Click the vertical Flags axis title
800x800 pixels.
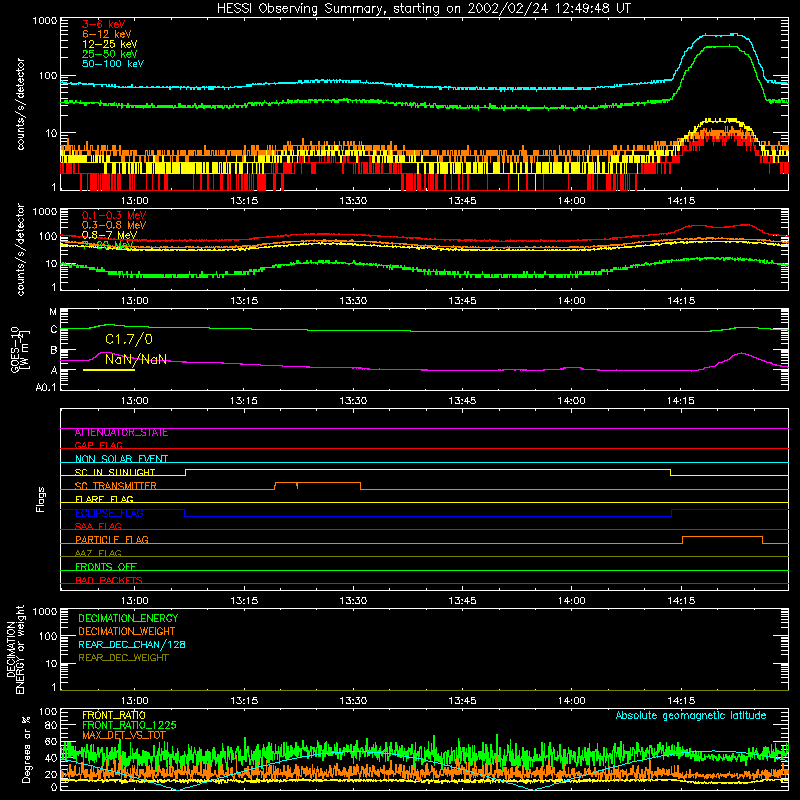[x=41, y=499]
